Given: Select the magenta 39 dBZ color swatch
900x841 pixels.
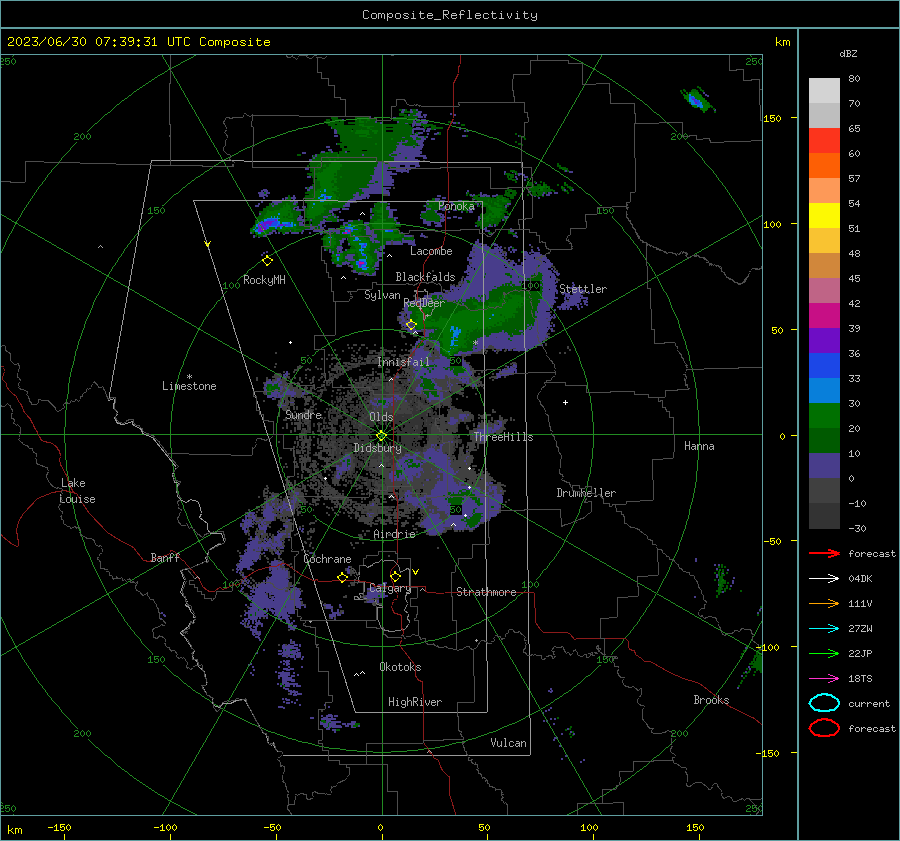Looking at the screenshot, I should pyautogui.click(x=824, y=315).
